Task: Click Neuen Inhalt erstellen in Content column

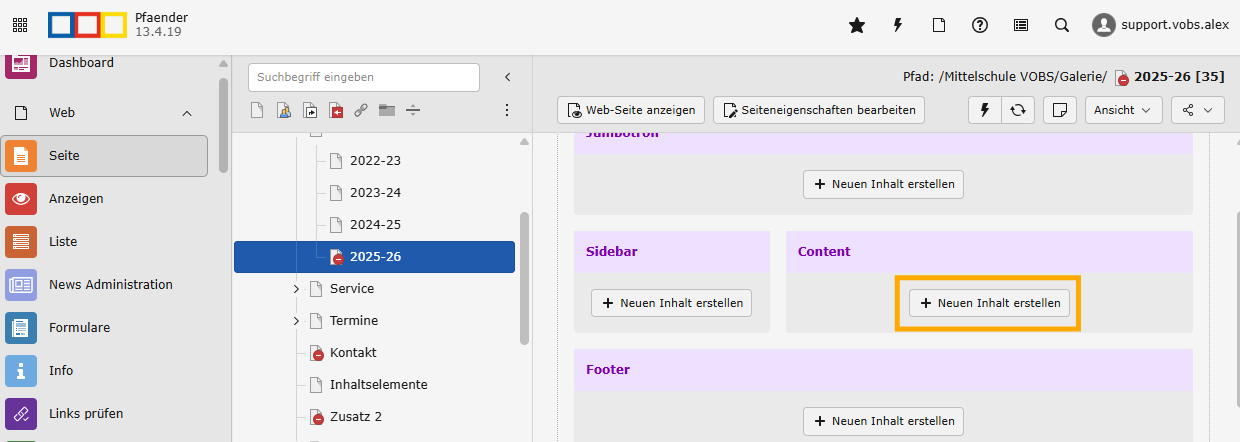Action: [989, 303]
